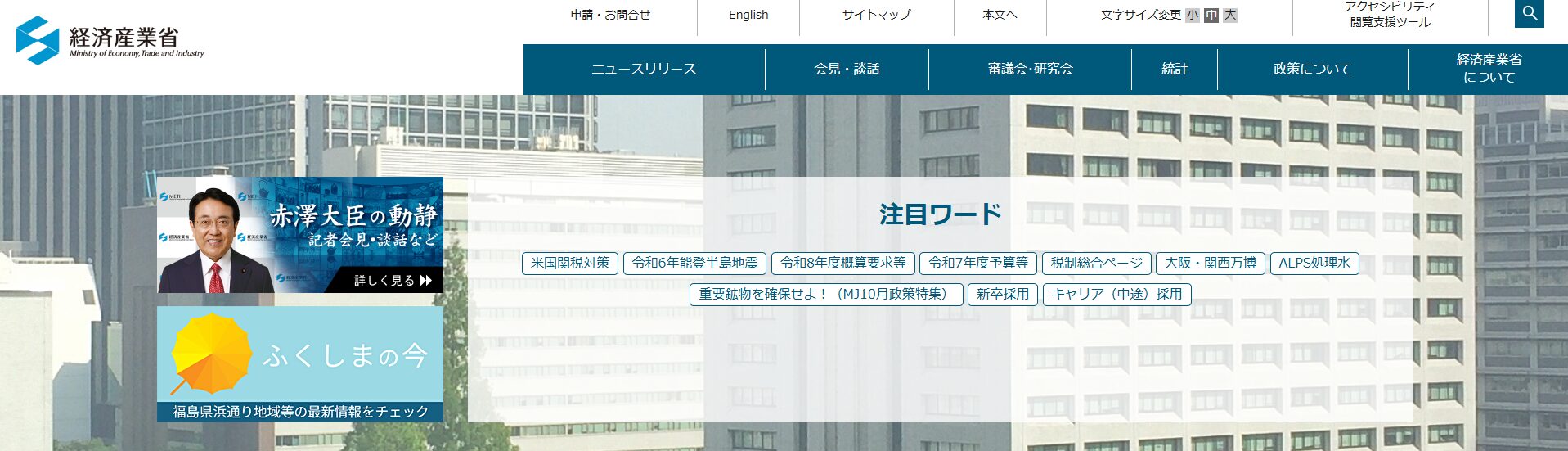Set font size to 小 (small)

tap(1193, 15)
